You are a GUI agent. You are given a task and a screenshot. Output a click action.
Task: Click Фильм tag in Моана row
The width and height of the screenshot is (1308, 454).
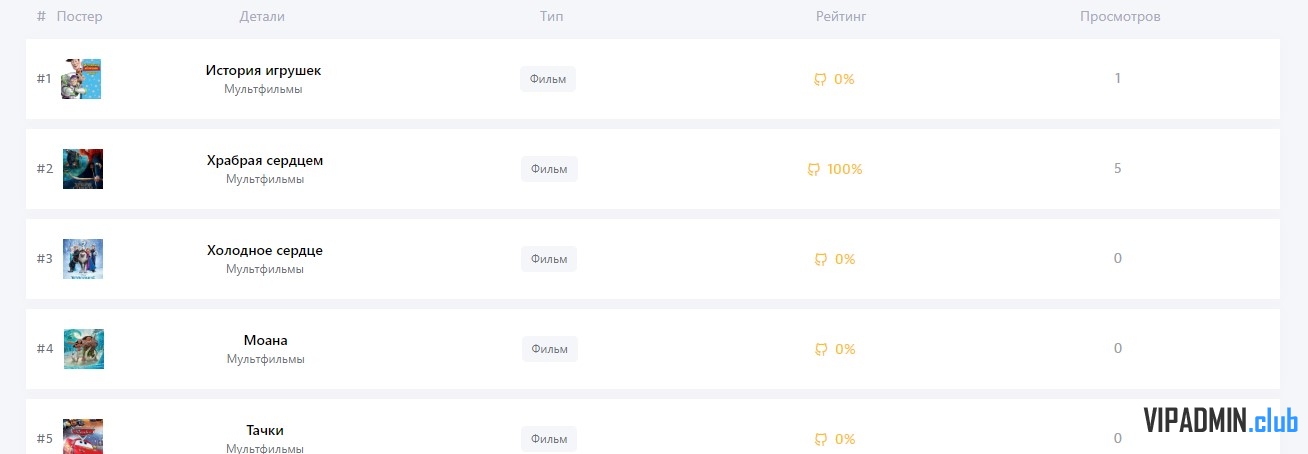pos(550,349)
